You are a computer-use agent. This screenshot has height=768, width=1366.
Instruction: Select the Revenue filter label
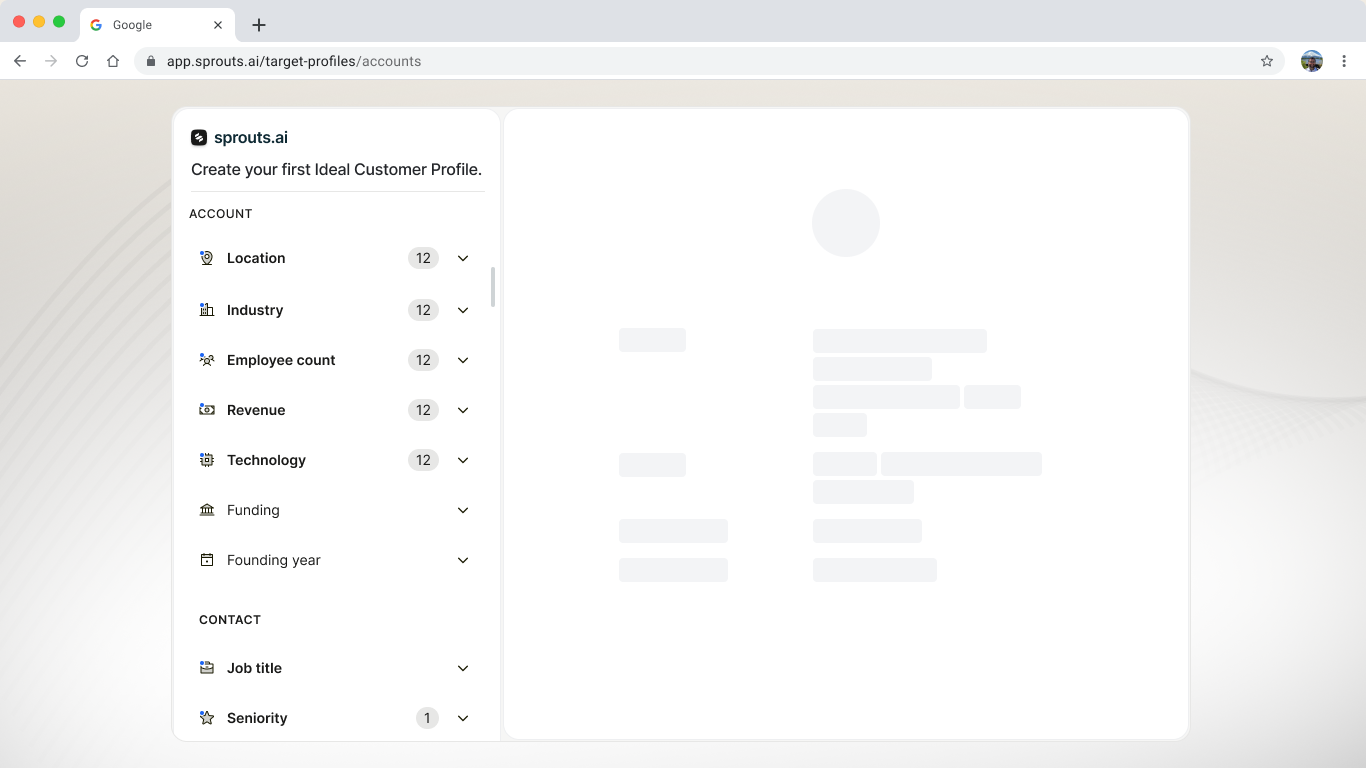coord(256,410)
